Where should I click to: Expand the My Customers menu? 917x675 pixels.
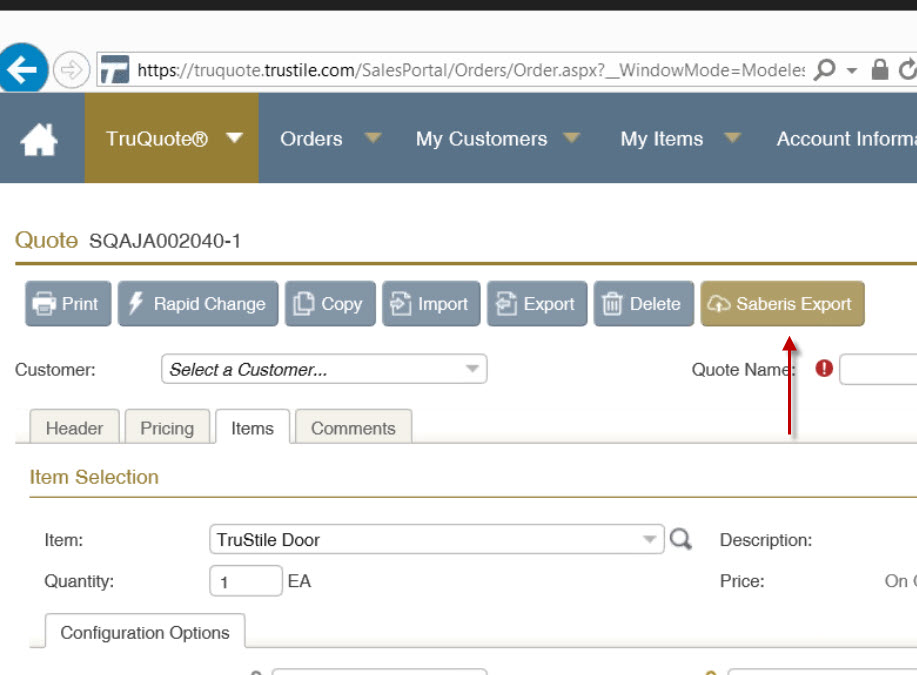point(497,139)
